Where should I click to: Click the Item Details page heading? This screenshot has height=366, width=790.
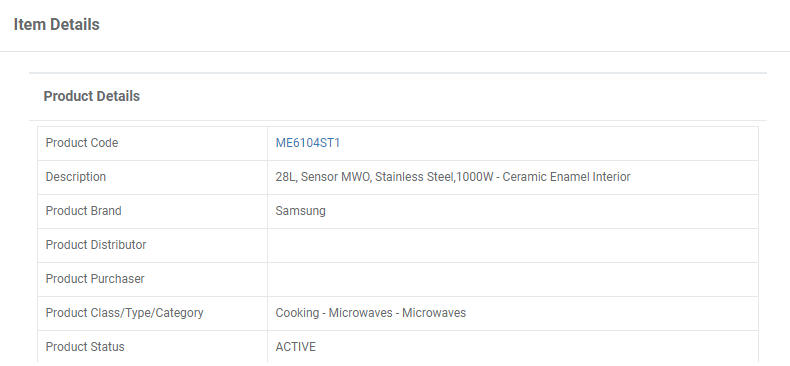coord(56,24)
